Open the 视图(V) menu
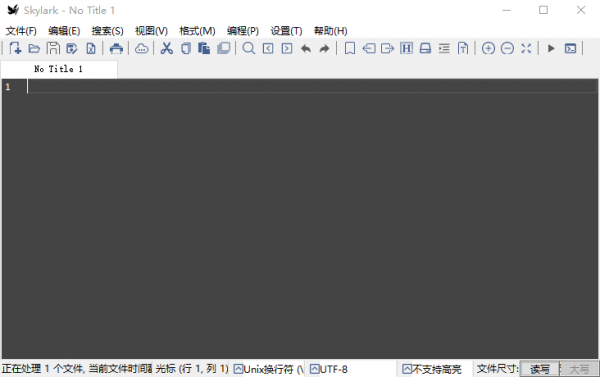 151,31
